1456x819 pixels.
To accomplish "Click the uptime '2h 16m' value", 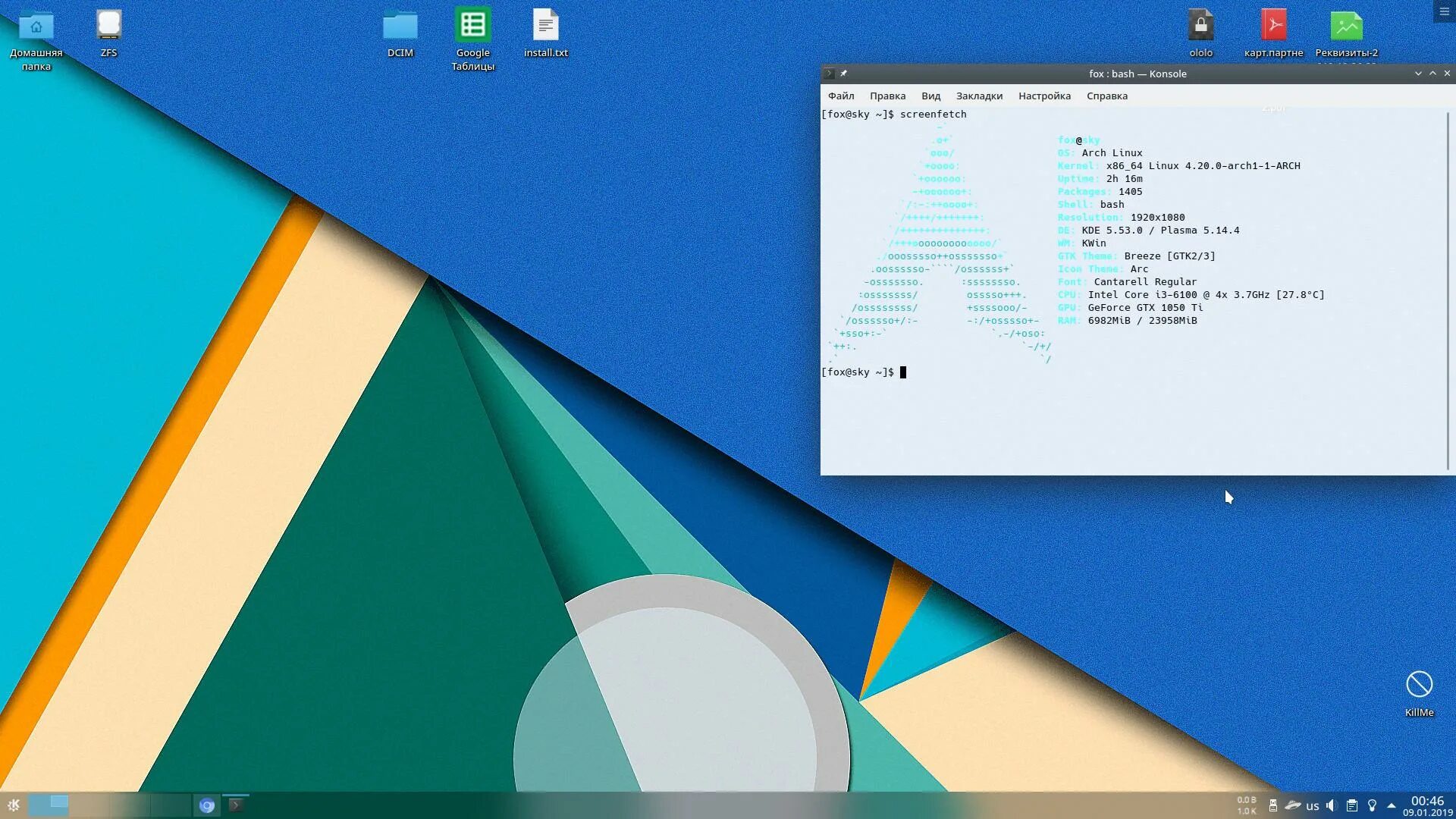I will tap(1124, 179).
